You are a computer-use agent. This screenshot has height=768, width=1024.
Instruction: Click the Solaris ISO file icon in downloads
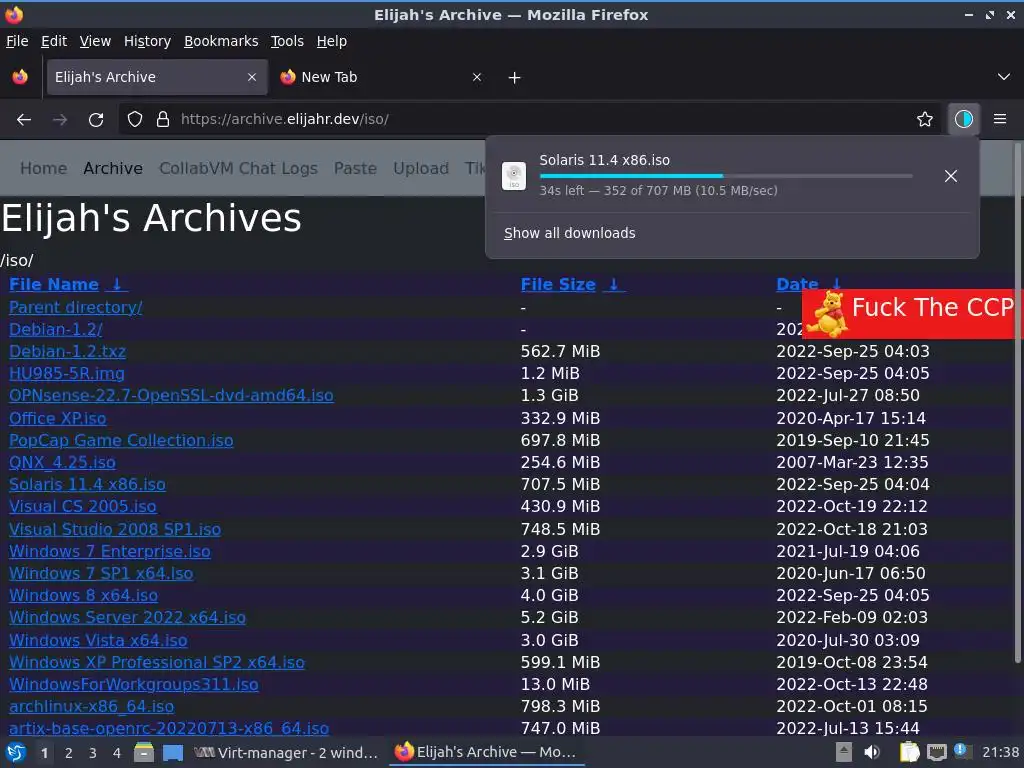[x=514, y=176]
